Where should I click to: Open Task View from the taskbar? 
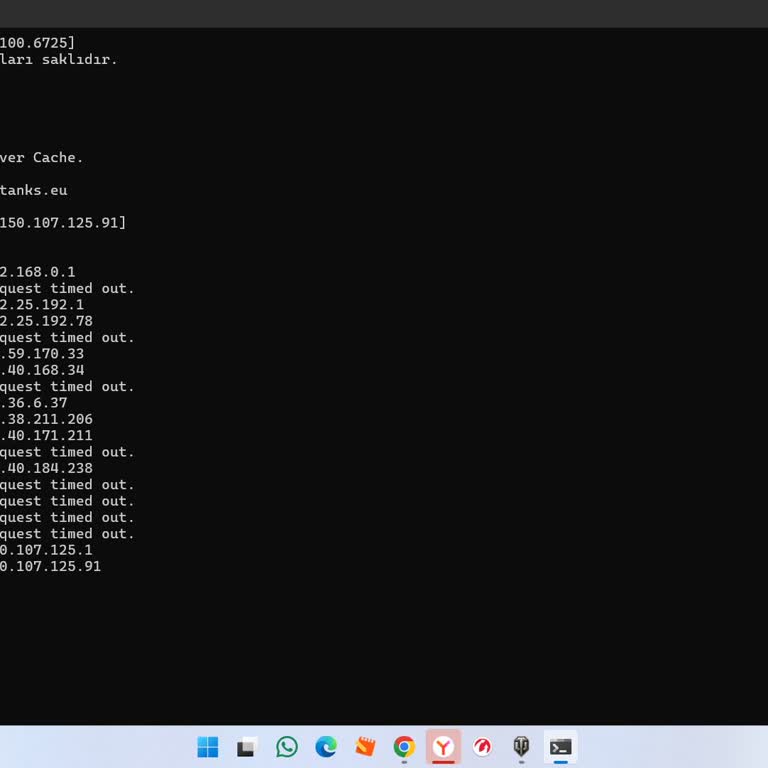point(247,747)
